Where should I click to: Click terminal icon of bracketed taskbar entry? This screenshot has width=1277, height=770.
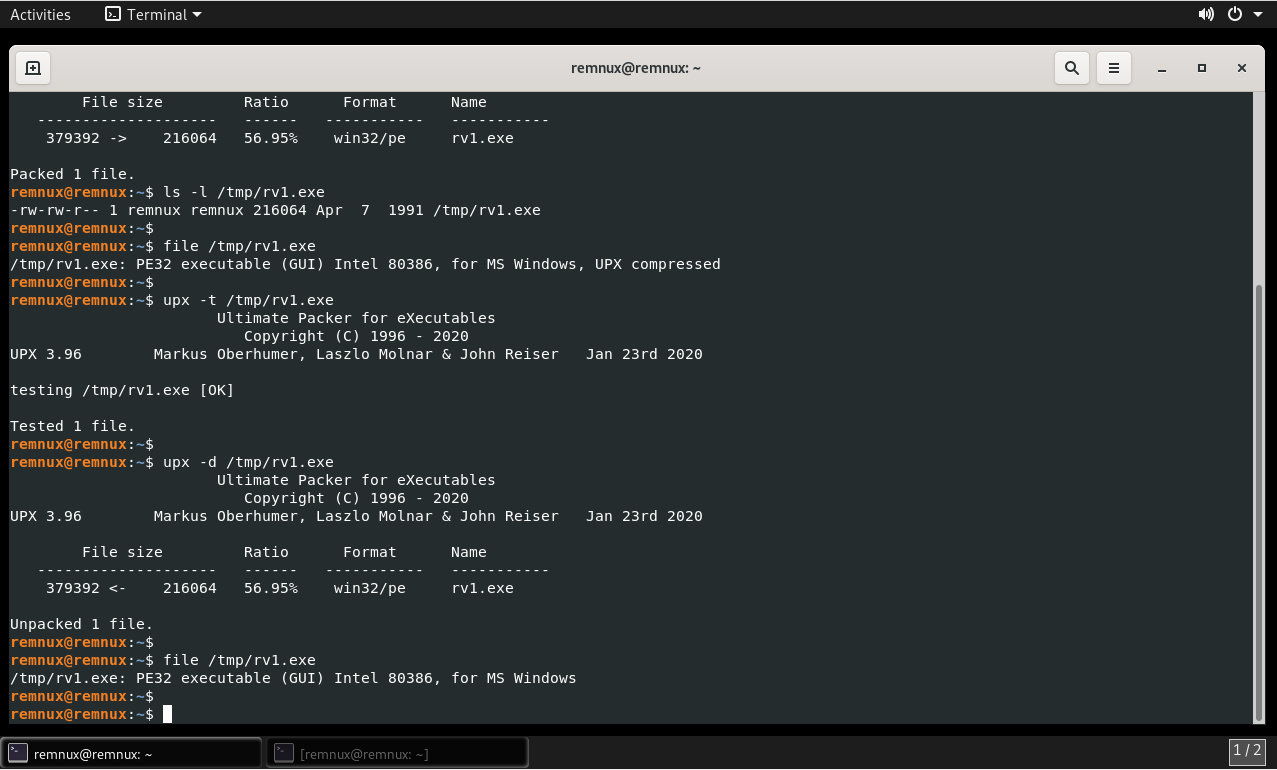pos(284,753)
